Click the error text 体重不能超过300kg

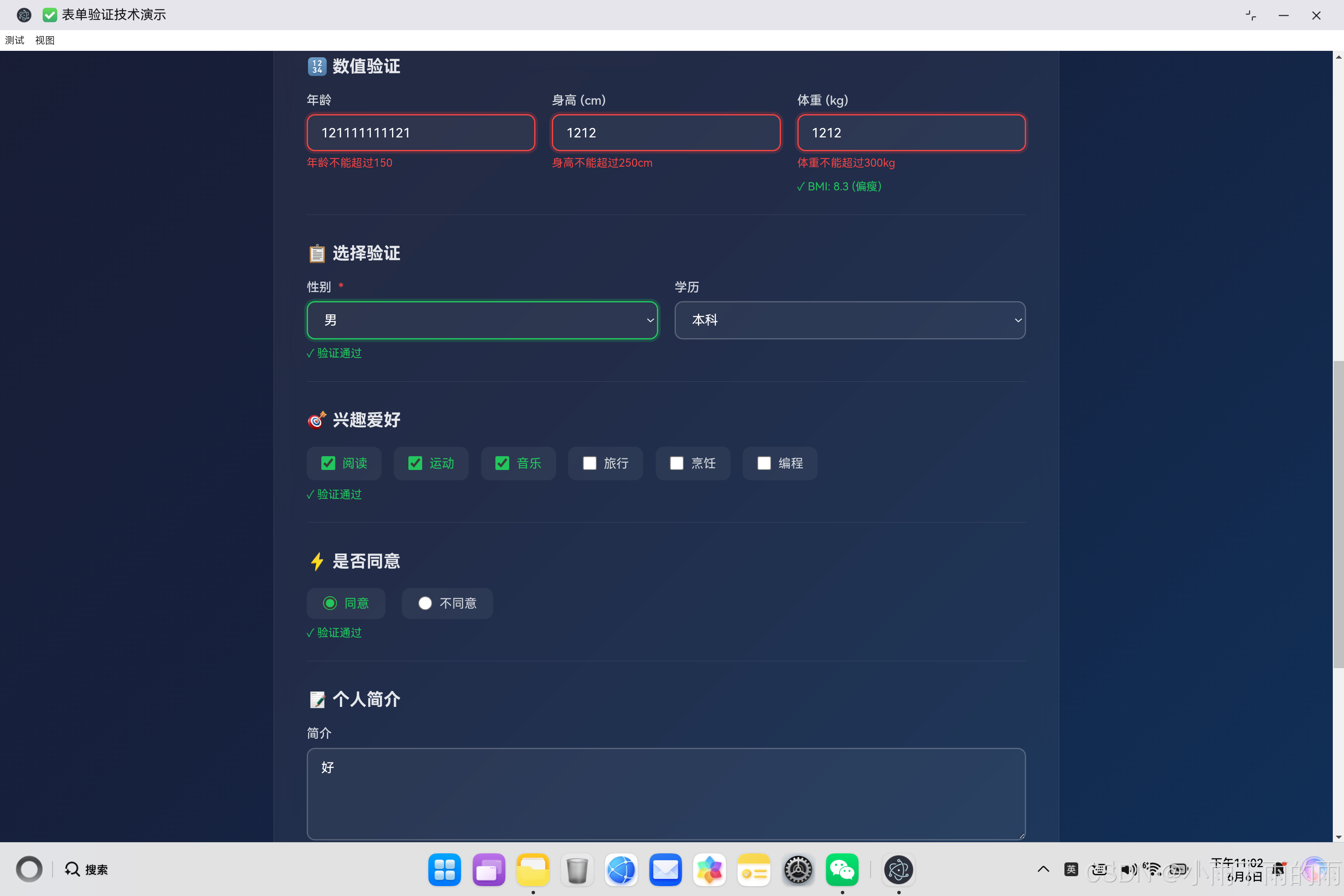click(846, 162)
